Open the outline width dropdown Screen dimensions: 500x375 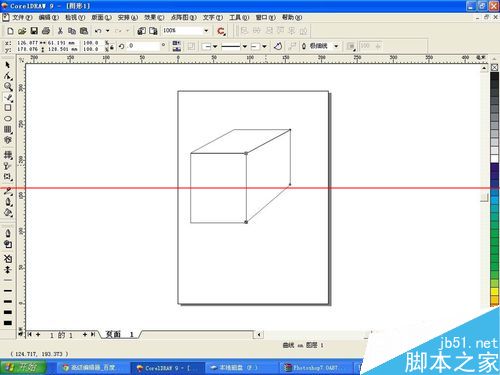click(x=336, y=46)
